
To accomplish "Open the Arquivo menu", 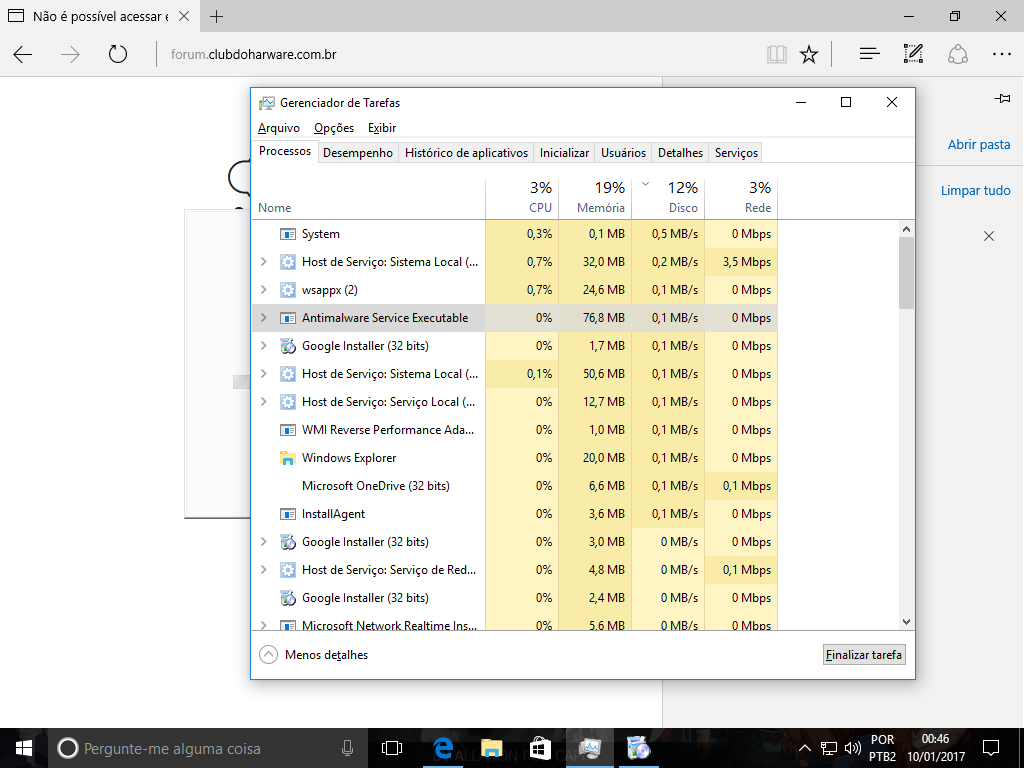I will point(279,128).
